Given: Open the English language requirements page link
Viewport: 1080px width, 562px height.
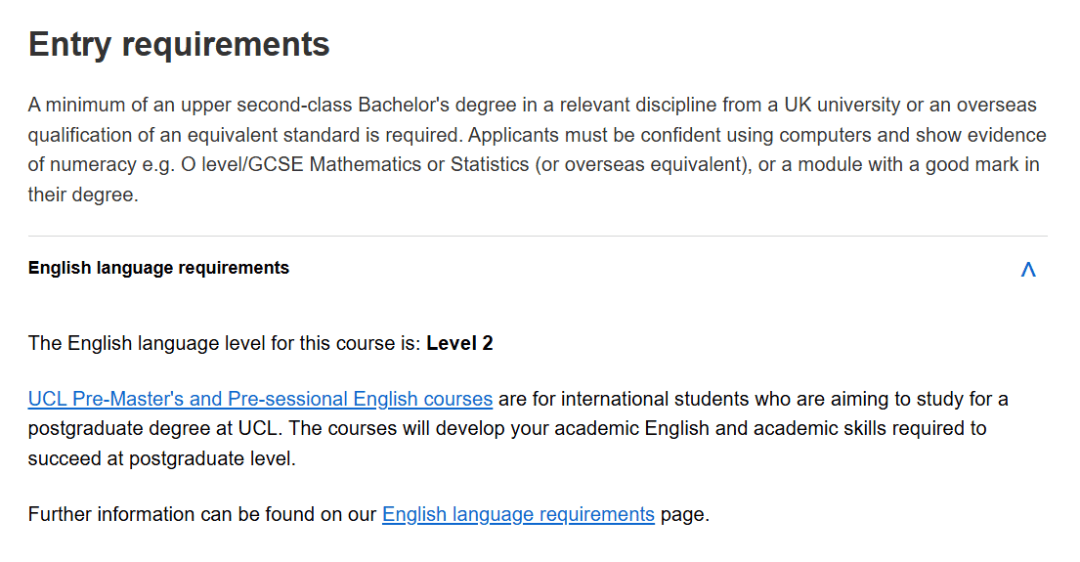Looking at the screenshot, I should (518, 515).
